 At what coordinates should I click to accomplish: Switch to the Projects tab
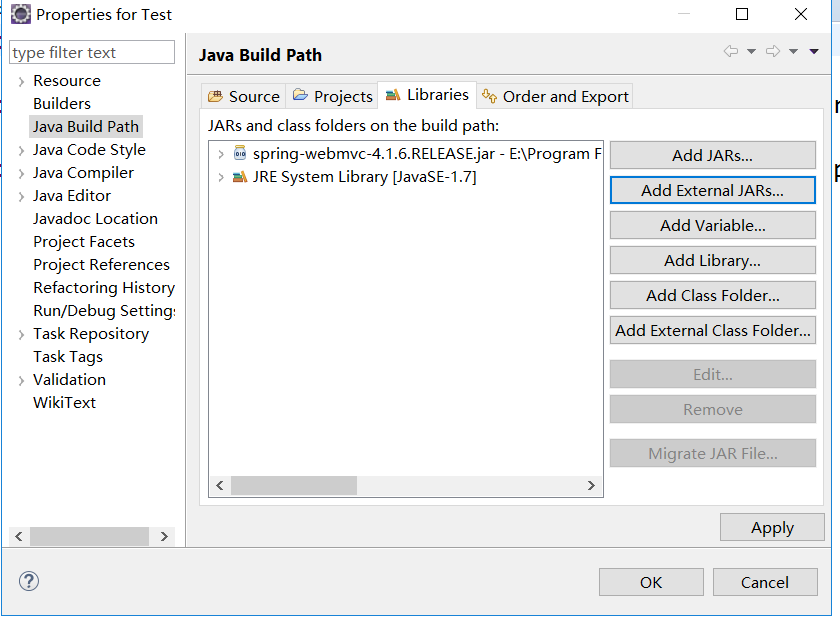(x=332, y=96)
